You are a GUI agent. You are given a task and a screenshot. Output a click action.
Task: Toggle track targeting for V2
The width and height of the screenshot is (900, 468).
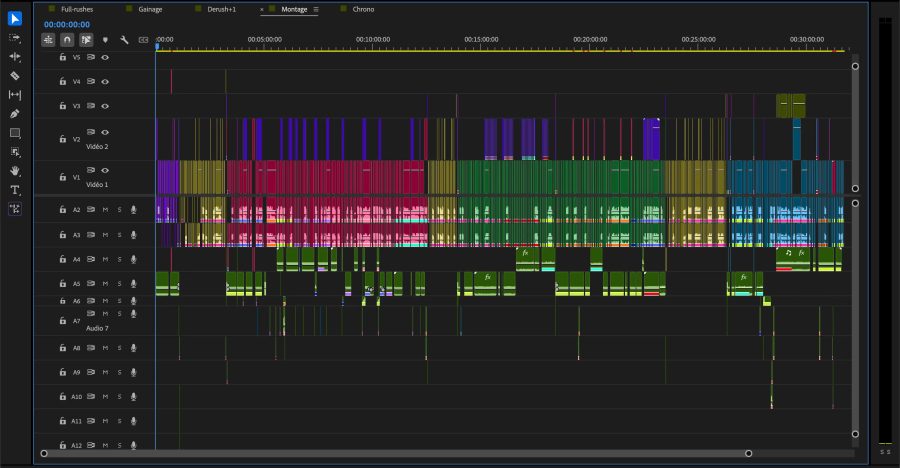coord(76,140)
